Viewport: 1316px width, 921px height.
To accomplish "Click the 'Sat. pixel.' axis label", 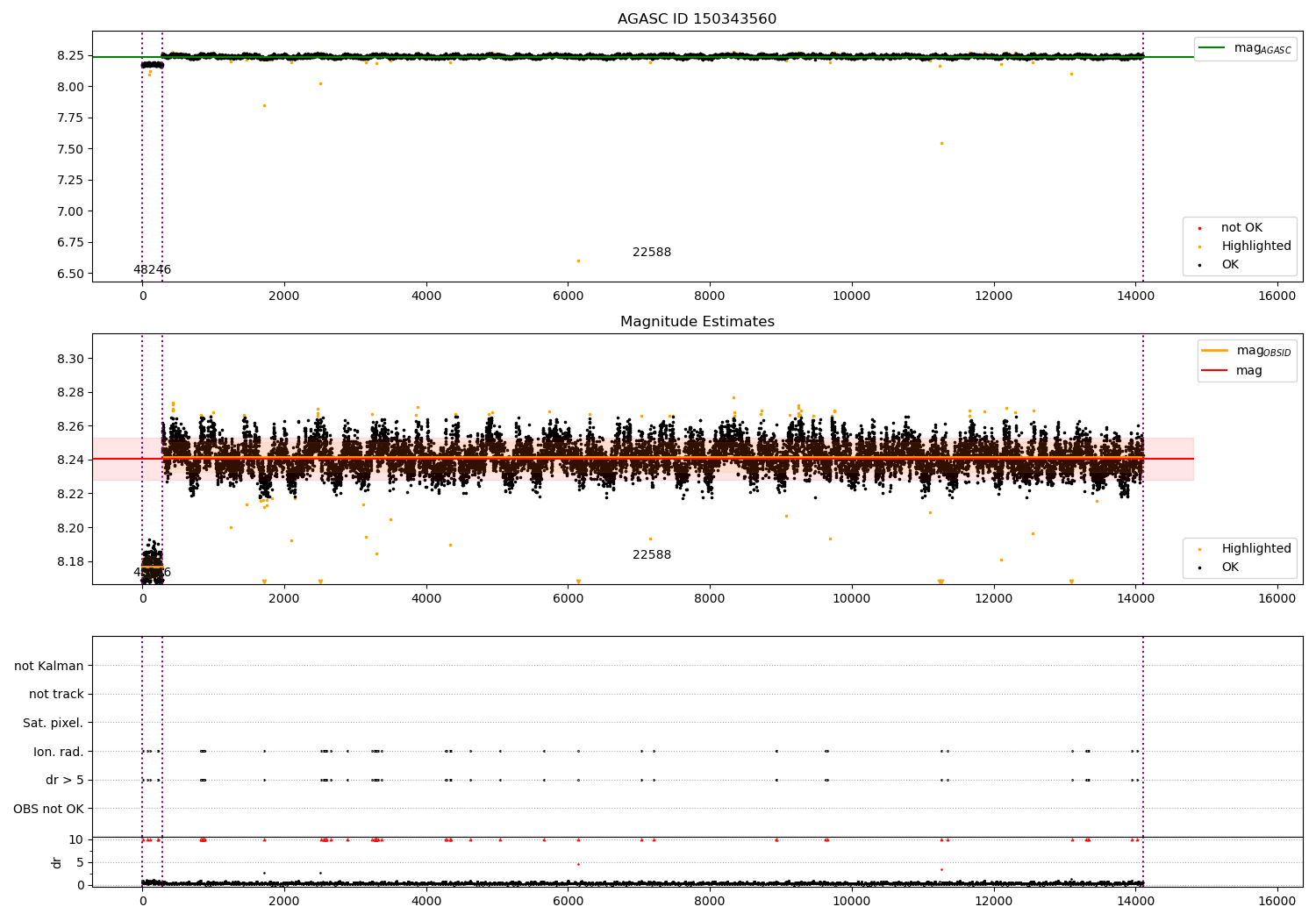I will (x=54, y=724).
